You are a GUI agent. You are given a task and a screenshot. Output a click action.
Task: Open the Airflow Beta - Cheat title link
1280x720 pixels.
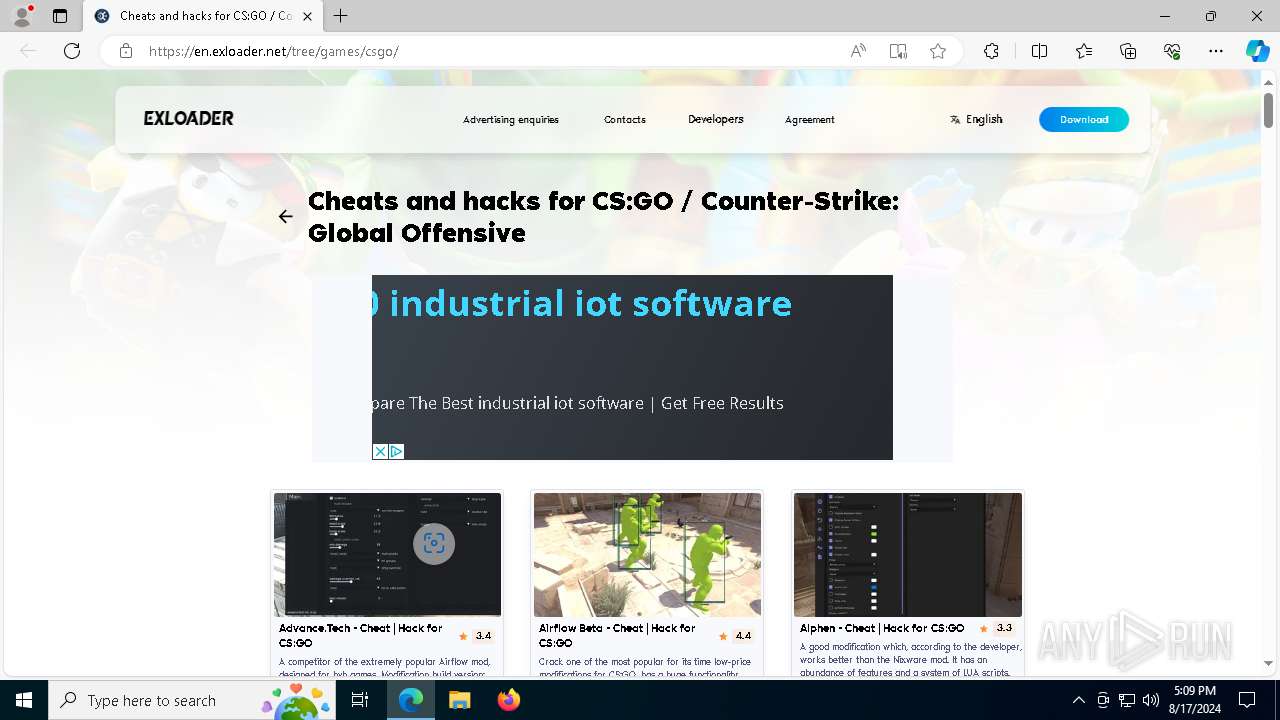tap(617, 635)
